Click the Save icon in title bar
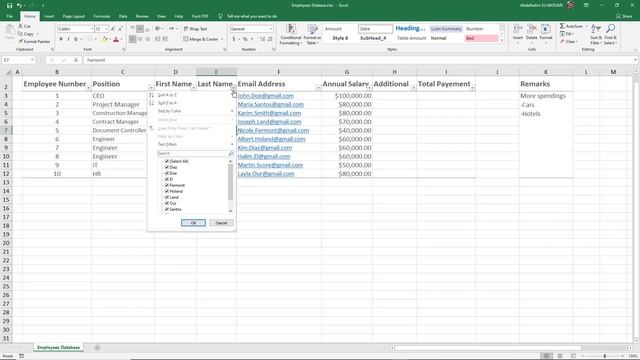 (9, 5)
